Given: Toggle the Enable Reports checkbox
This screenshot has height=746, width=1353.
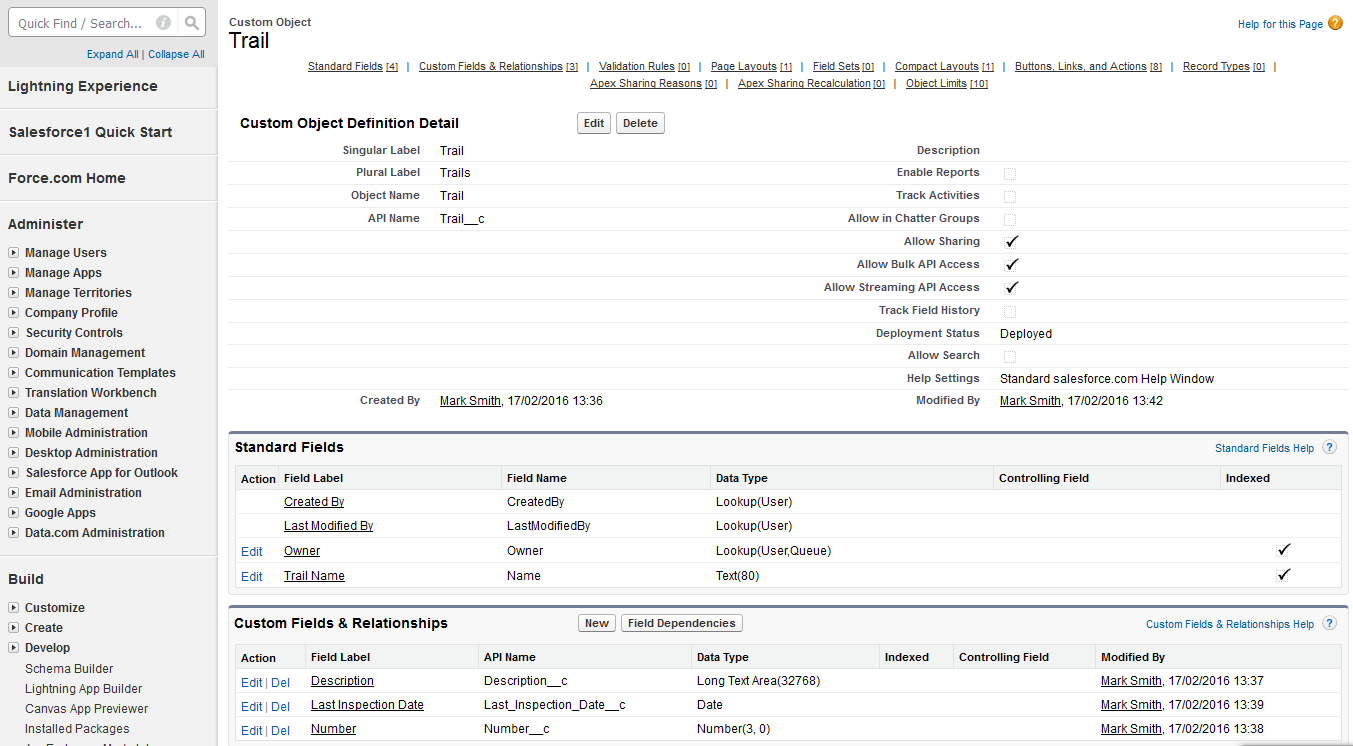Looking at the screenshot, I should point(1010,174).
